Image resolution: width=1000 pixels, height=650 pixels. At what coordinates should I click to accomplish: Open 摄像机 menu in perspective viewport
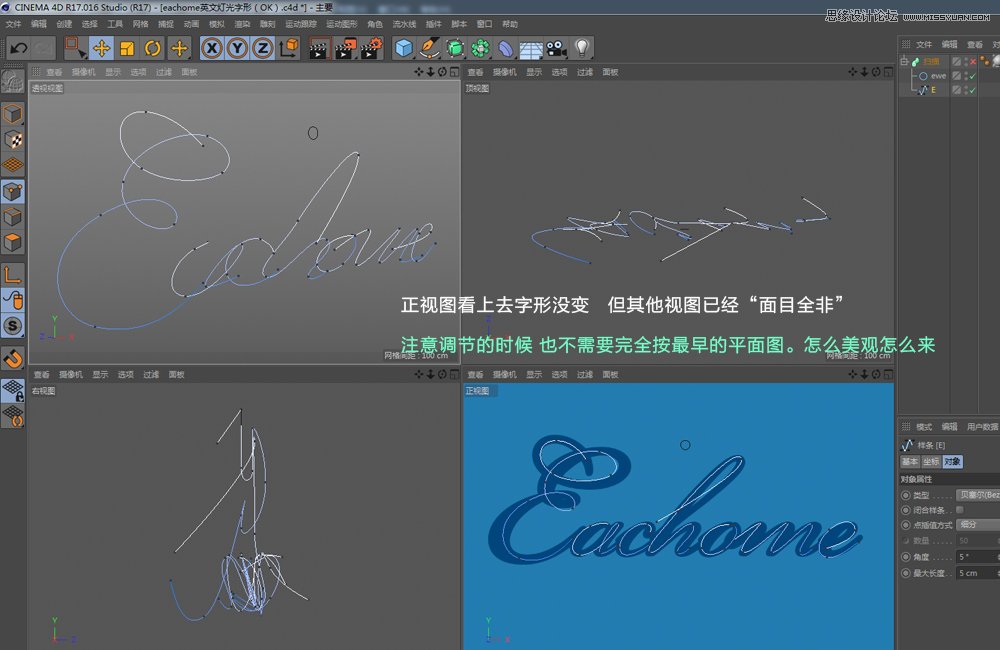tap(84, 72)
